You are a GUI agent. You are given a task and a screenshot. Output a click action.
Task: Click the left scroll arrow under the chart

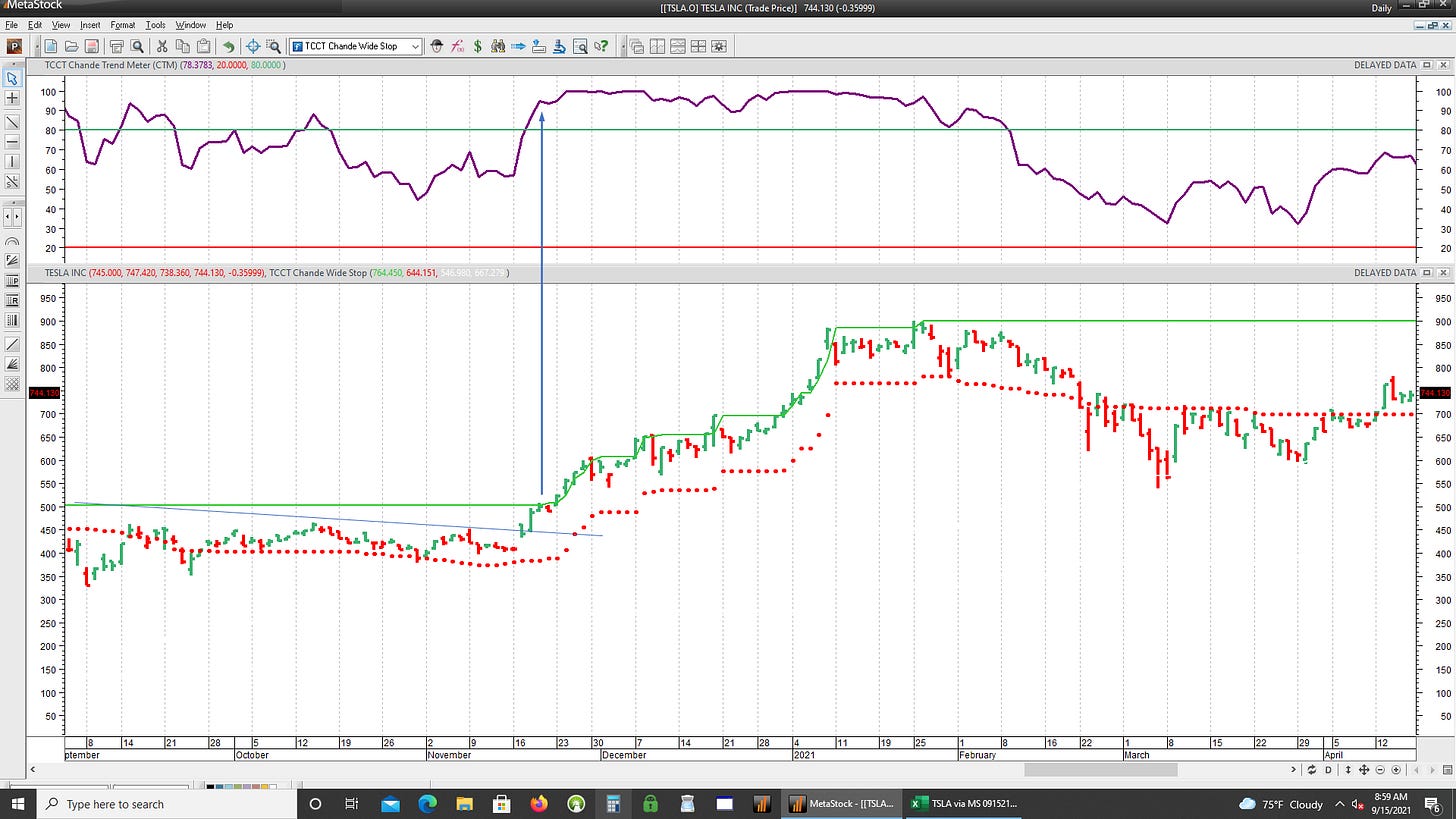point(34,770)
